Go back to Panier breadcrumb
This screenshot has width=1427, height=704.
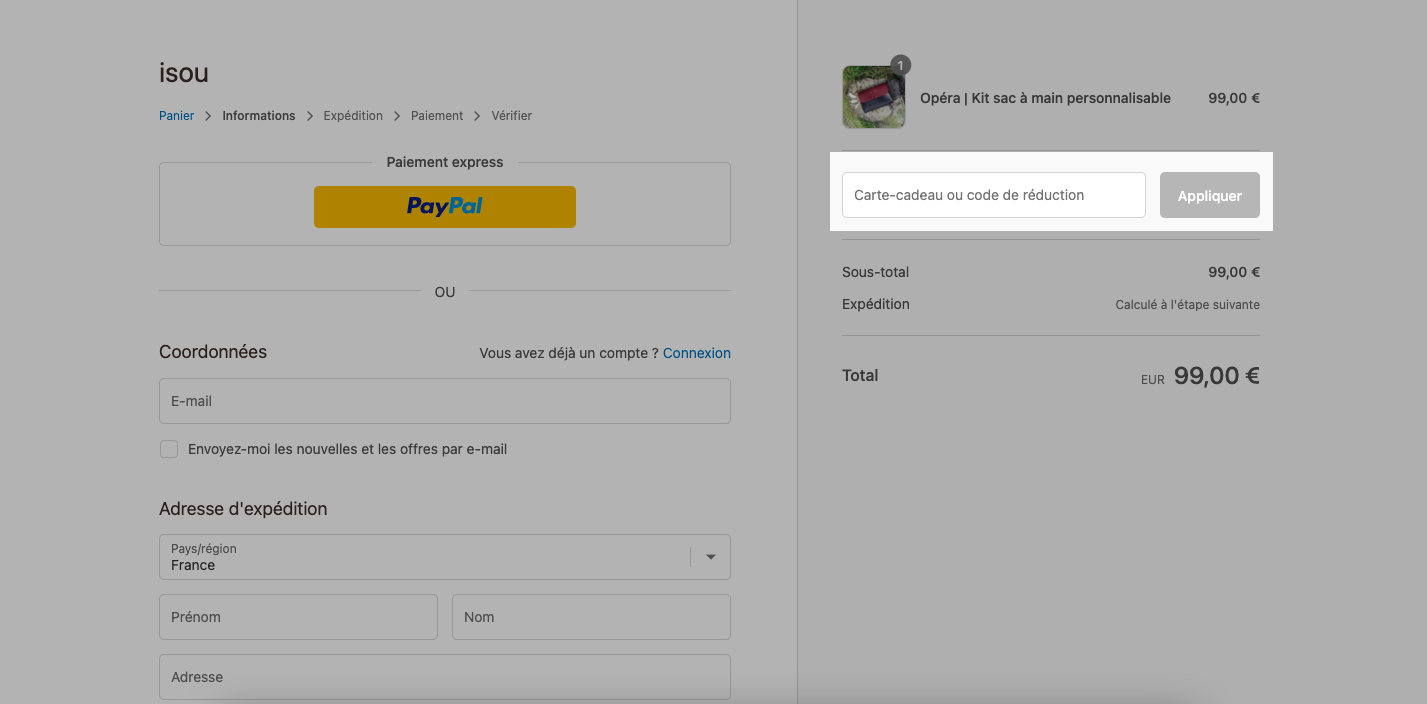coord(177,116)
